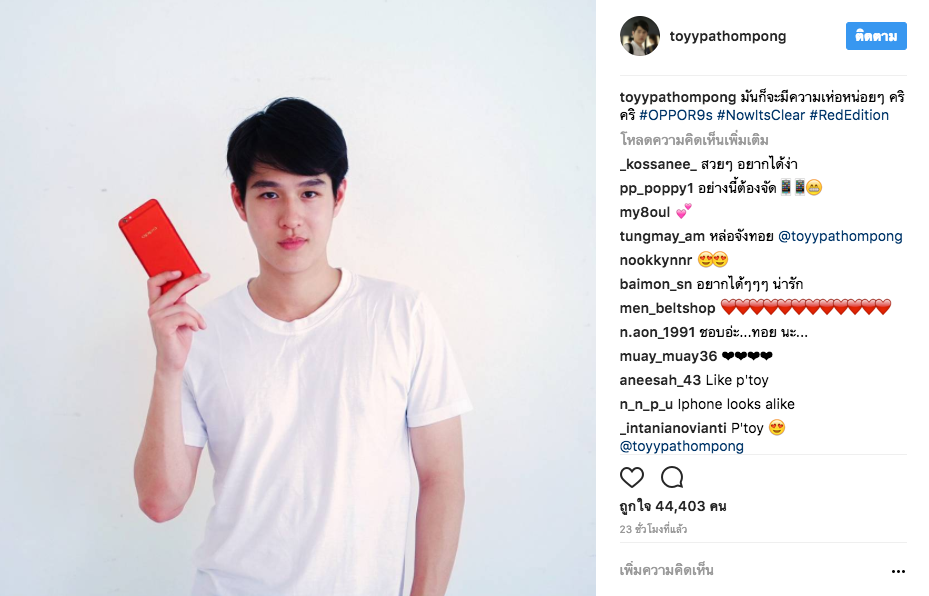
Task: Open the post photo of red phone
Action: click(x=298, y=298)
